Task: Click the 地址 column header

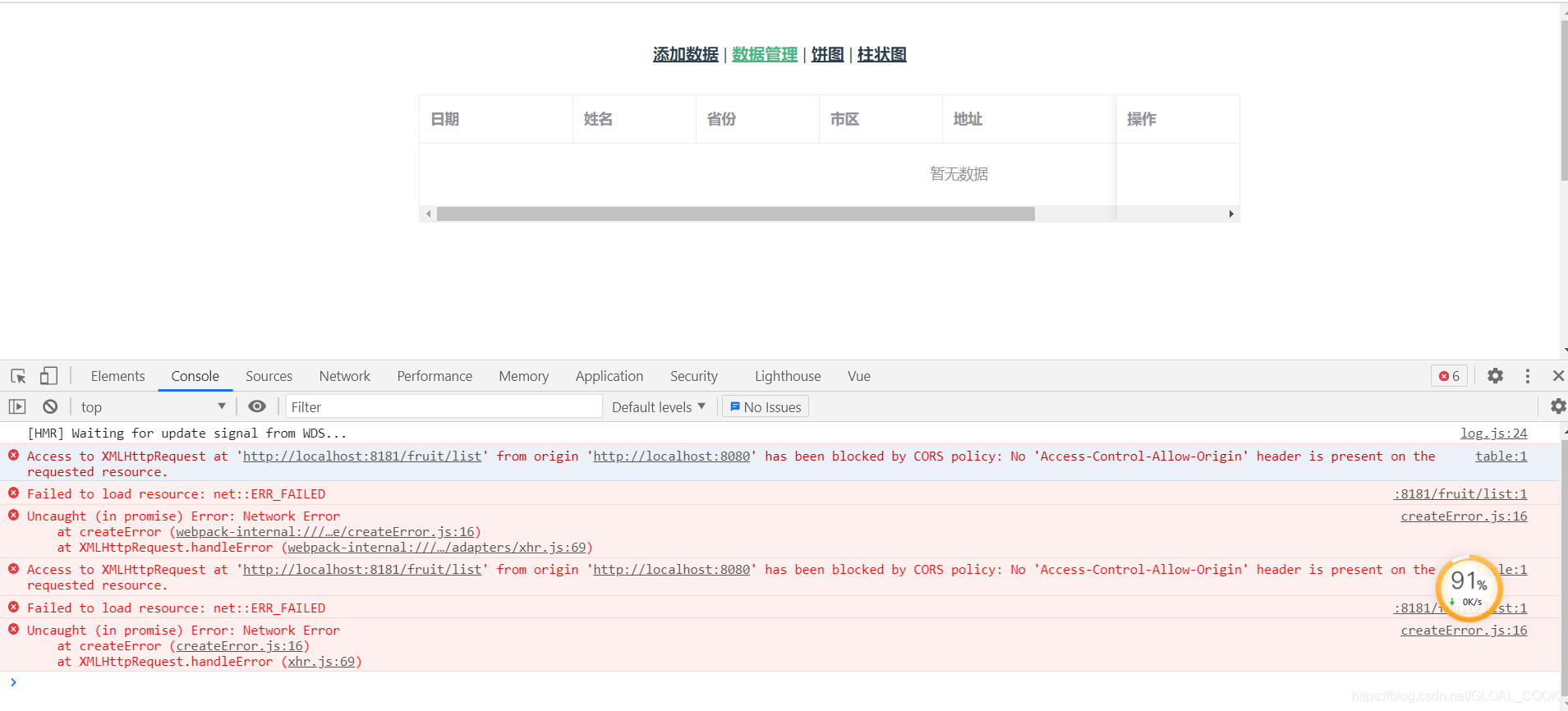Action: pyautogui.click(x=1029, y=119)
